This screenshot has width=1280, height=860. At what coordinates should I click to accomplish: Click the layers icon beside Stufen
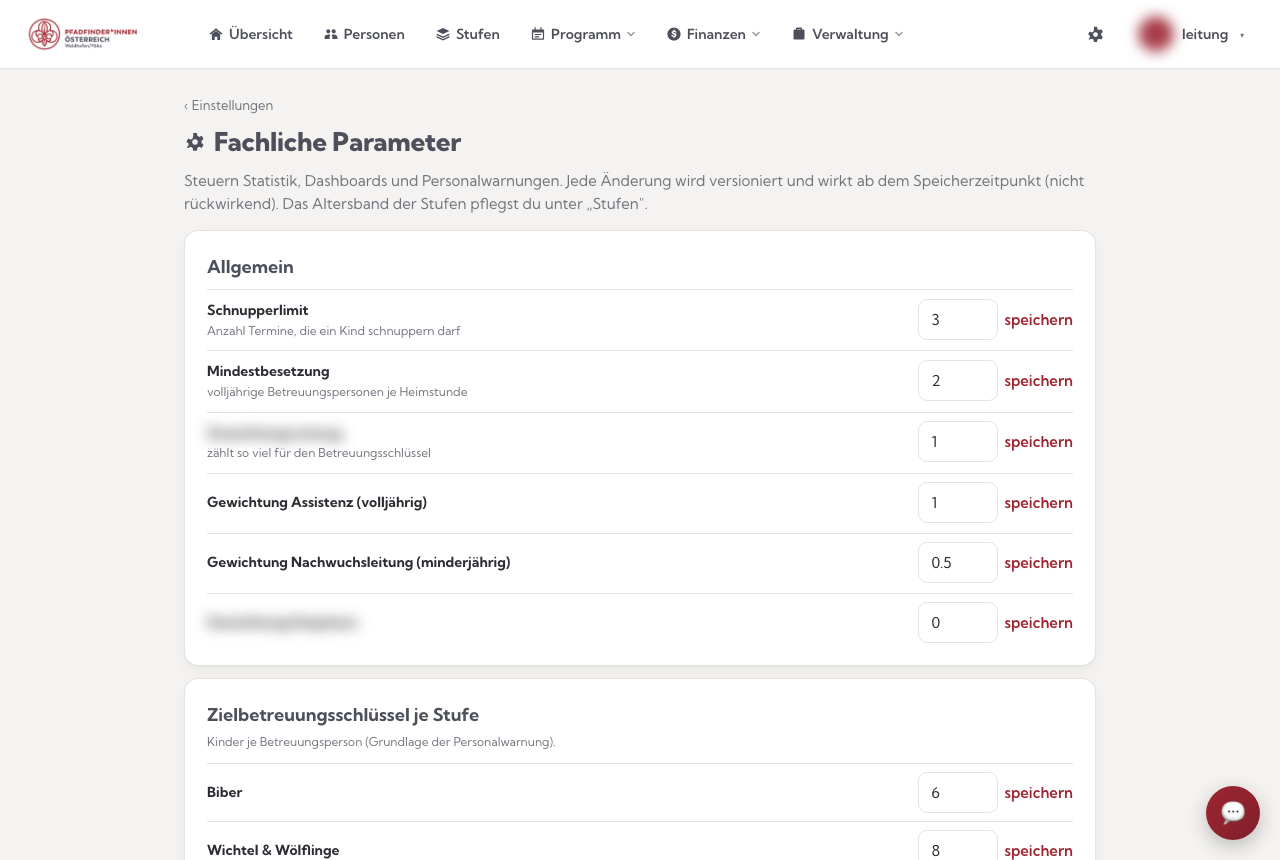[443, 34]
